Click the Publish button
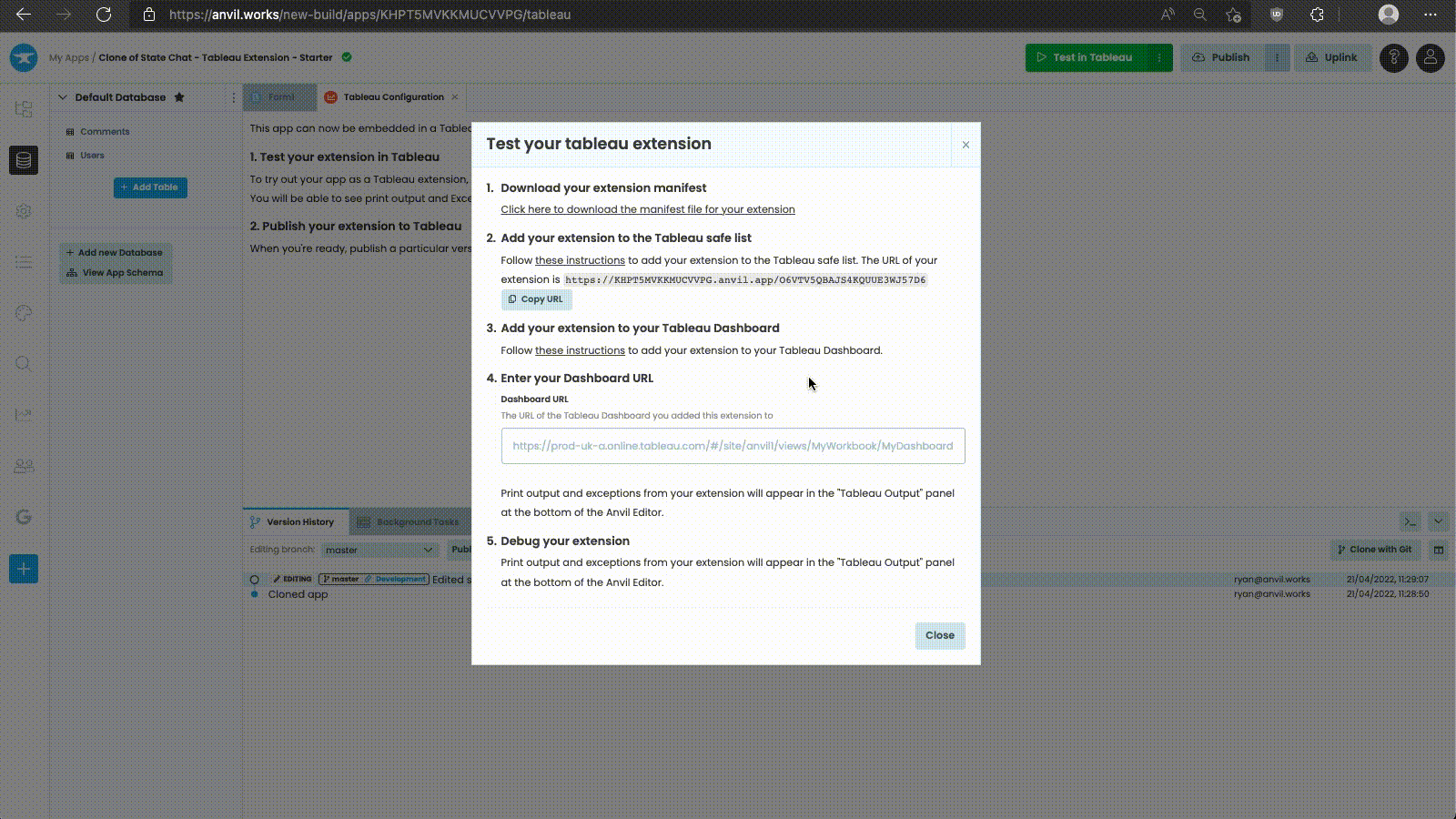1456x819 pixels. pos(1222,57)
